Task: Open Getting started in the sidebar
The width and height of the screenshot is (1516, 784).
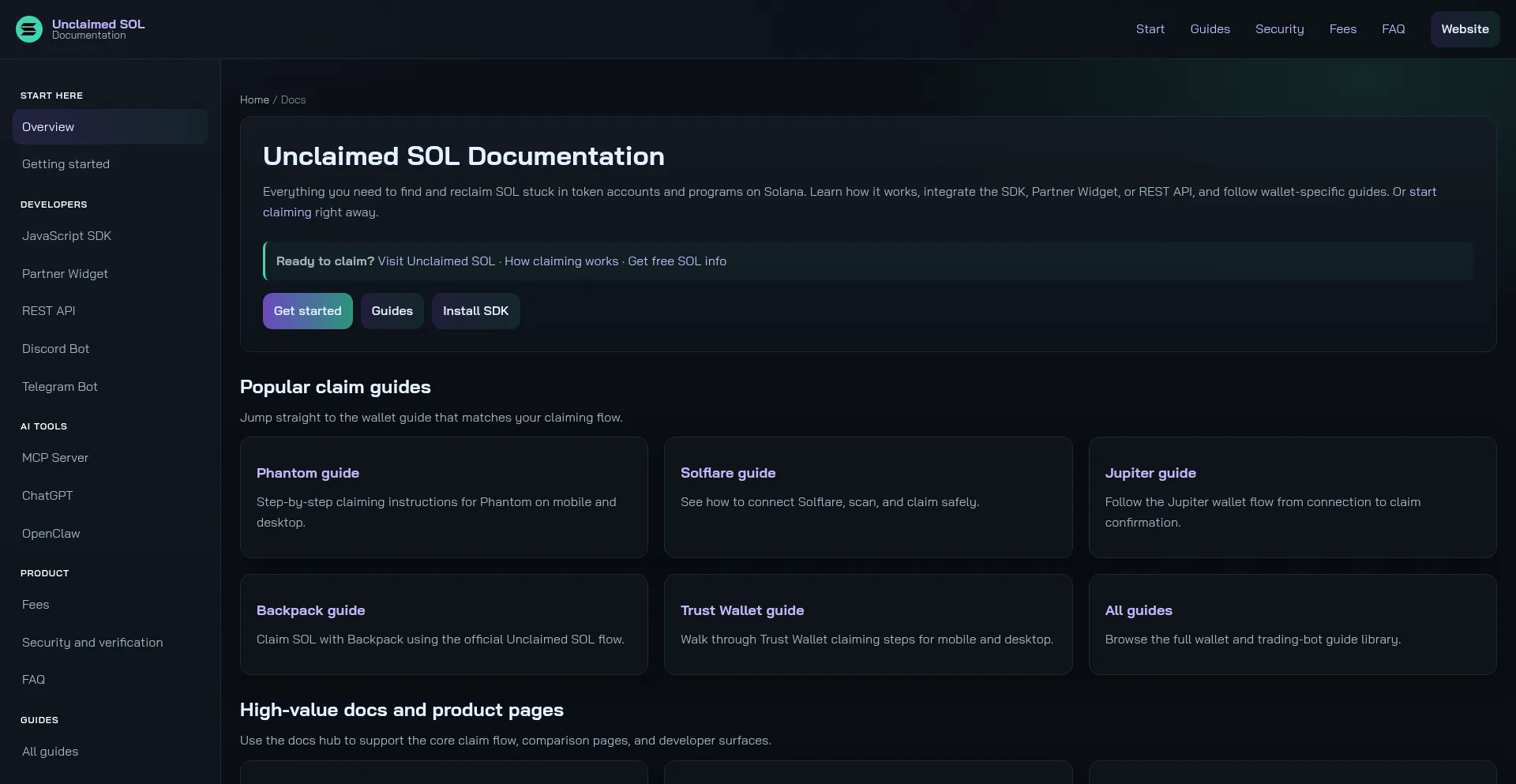Action: point(110,164)
